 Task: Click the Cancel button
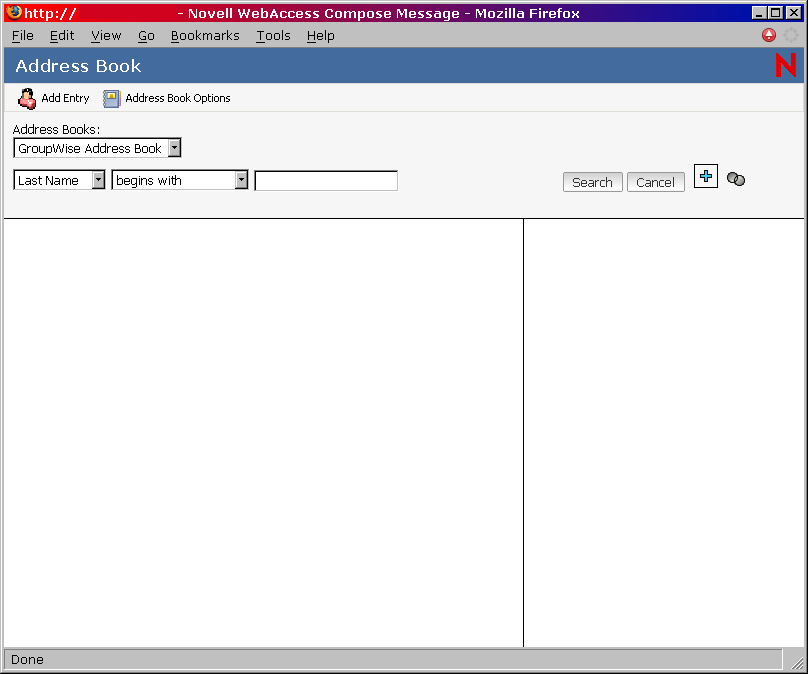pos(655,182)
